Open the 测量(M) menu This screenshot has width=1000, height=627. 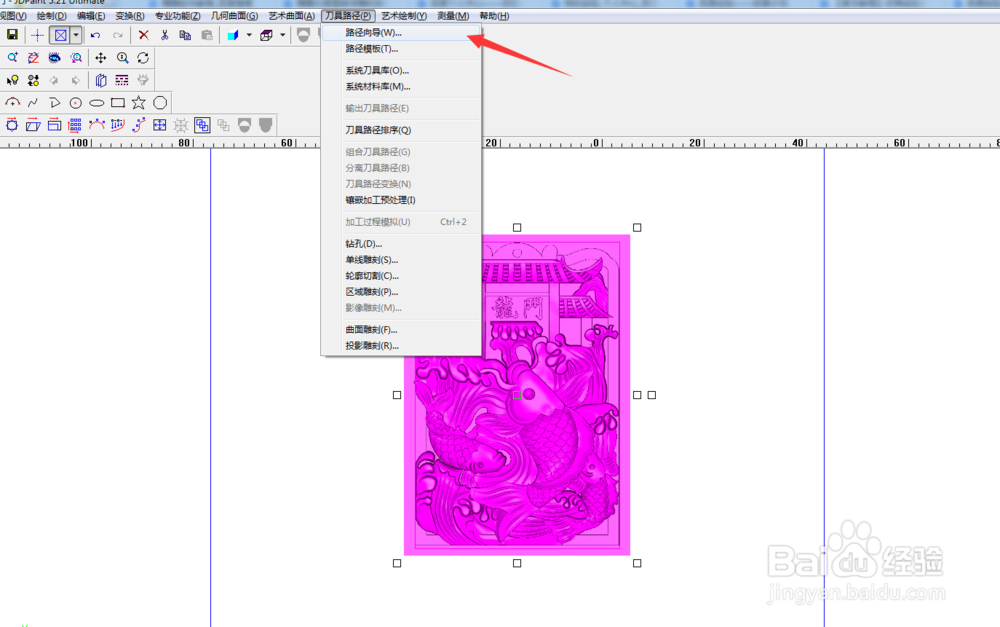point(453,16)
